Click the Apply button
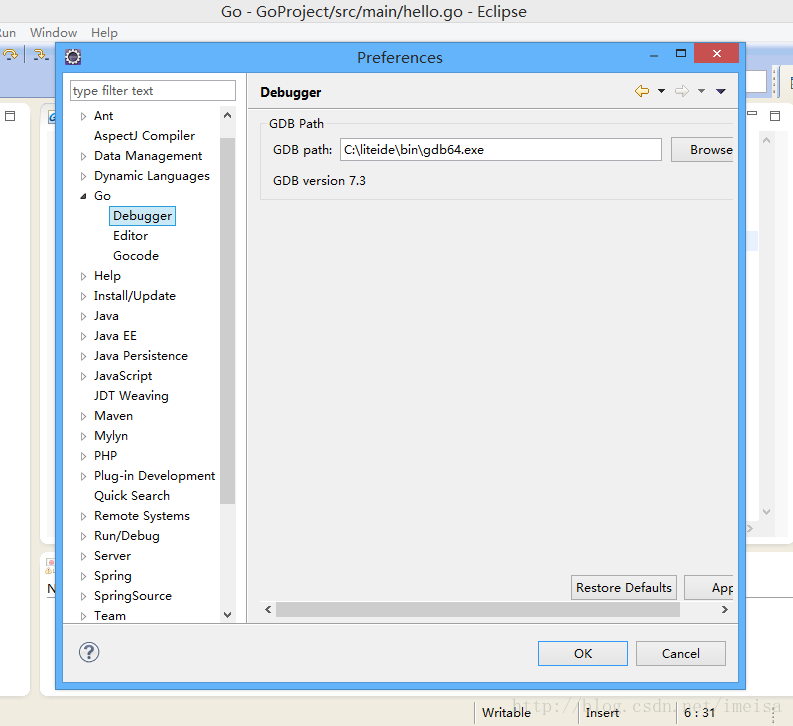This screenshot has height=726, width=793. (x=709, y=587)
